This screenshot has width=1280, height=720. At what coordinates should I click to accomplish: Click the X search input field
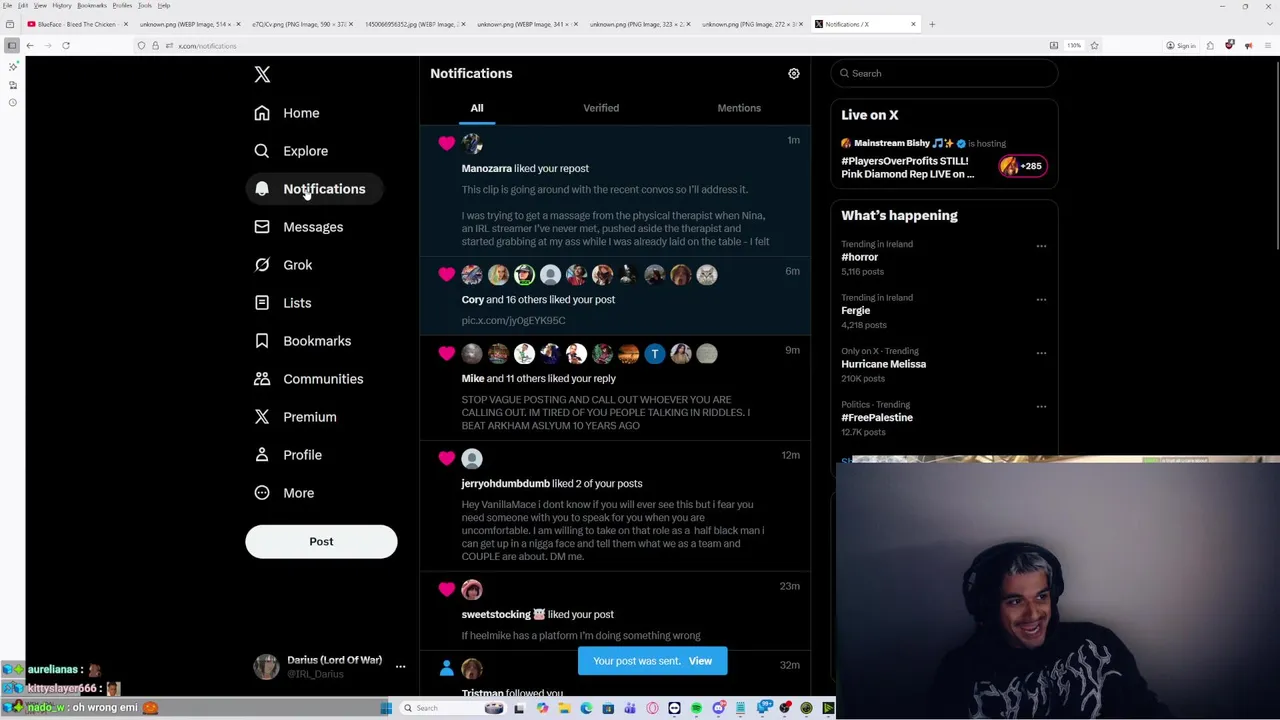click(944, 73)
